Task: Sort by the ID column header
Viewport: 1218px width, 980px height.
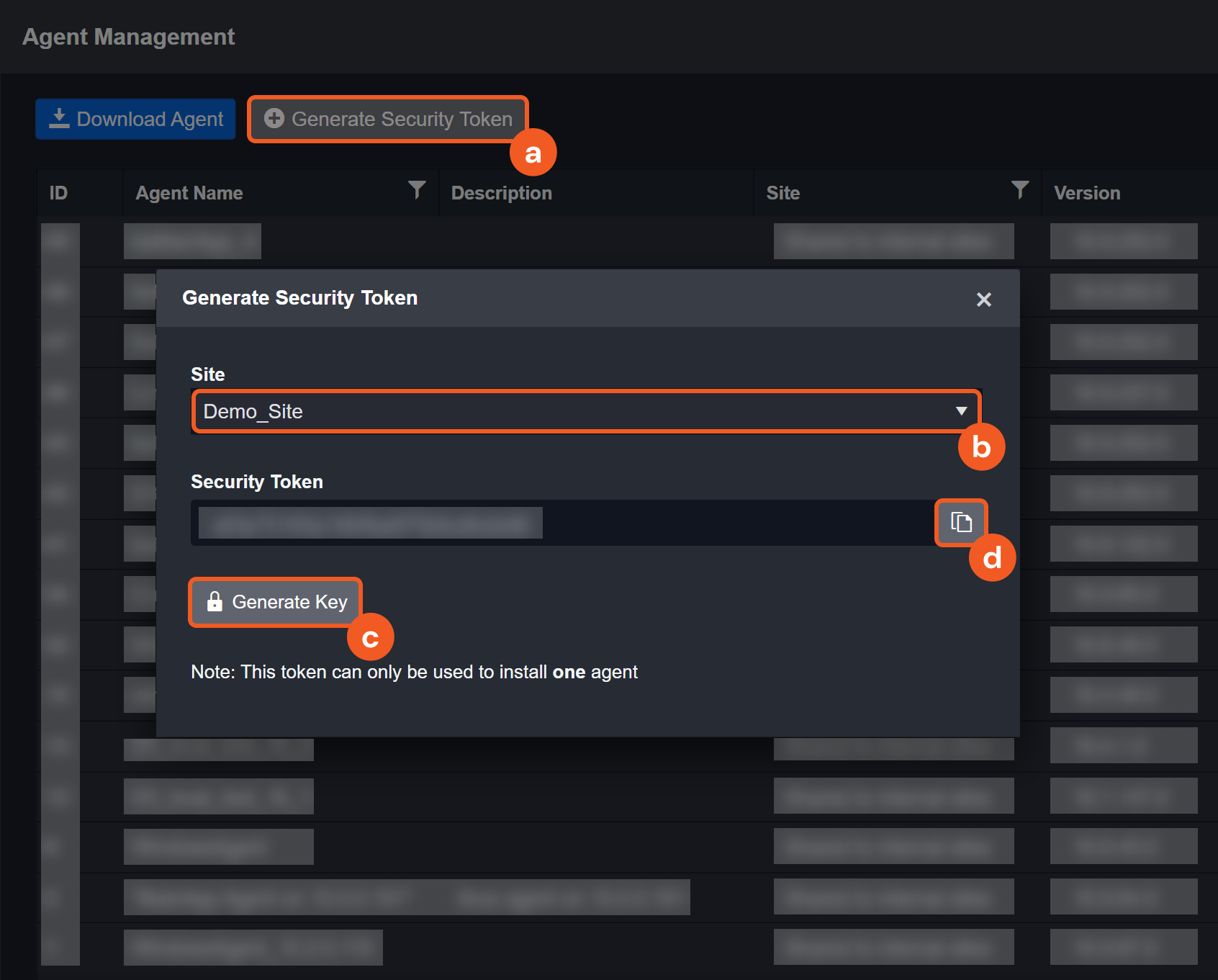Action: tap(58, 193)
